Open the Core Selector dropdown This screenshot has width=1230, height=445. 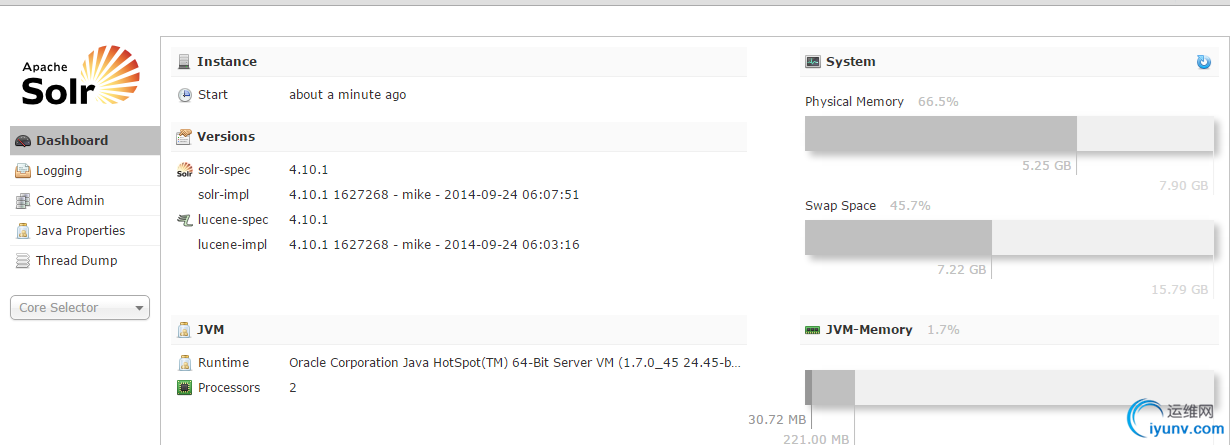click(x=79, y=308)
